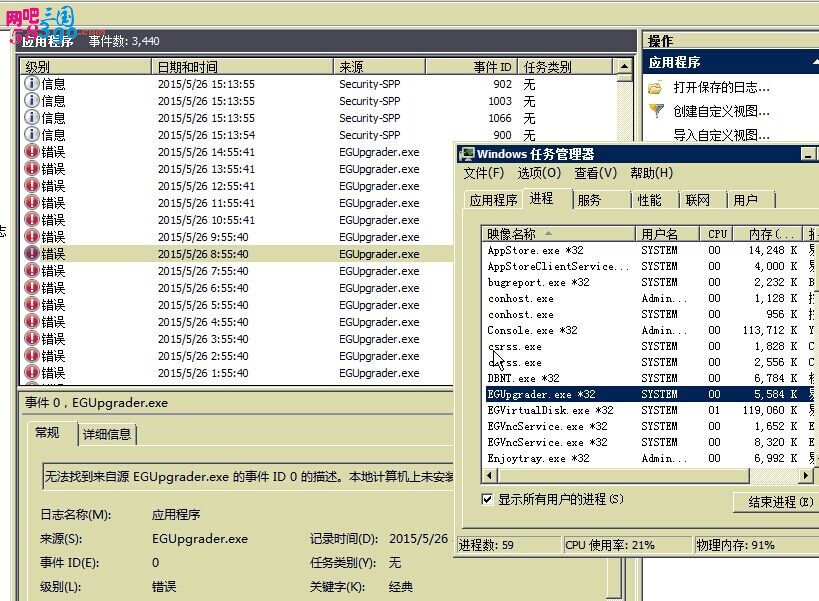Click the error icon of the 7:55:40 event
This screenshot has height=601, width=819.
click(x=32, y=270)
